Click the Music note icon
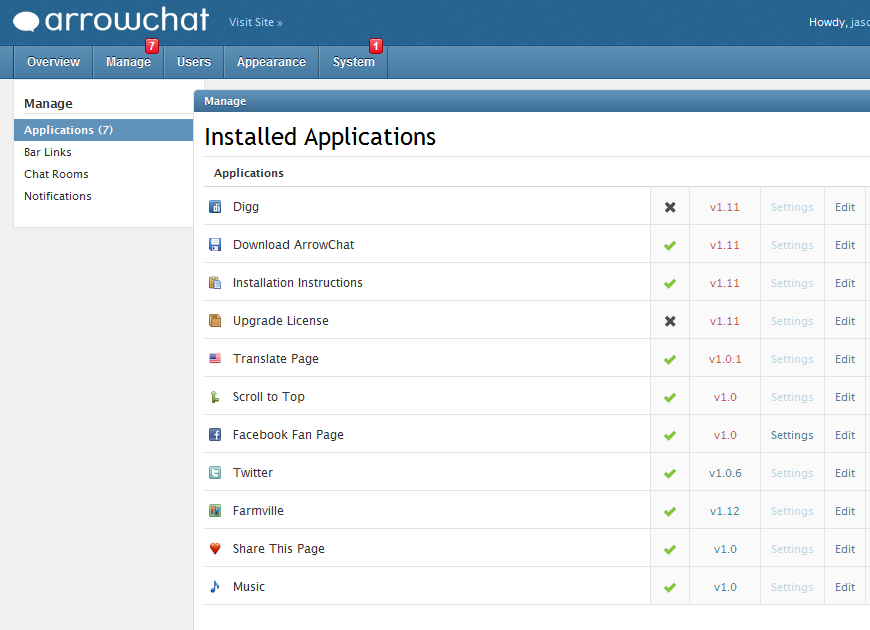870x630 pixels. pos(215,587)
